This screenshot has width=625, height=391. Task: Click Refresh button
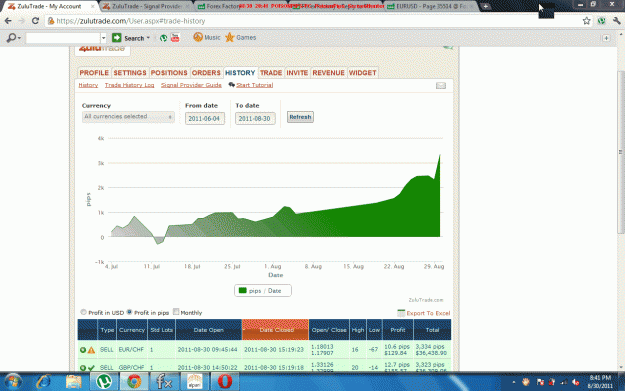coord(300,117)
